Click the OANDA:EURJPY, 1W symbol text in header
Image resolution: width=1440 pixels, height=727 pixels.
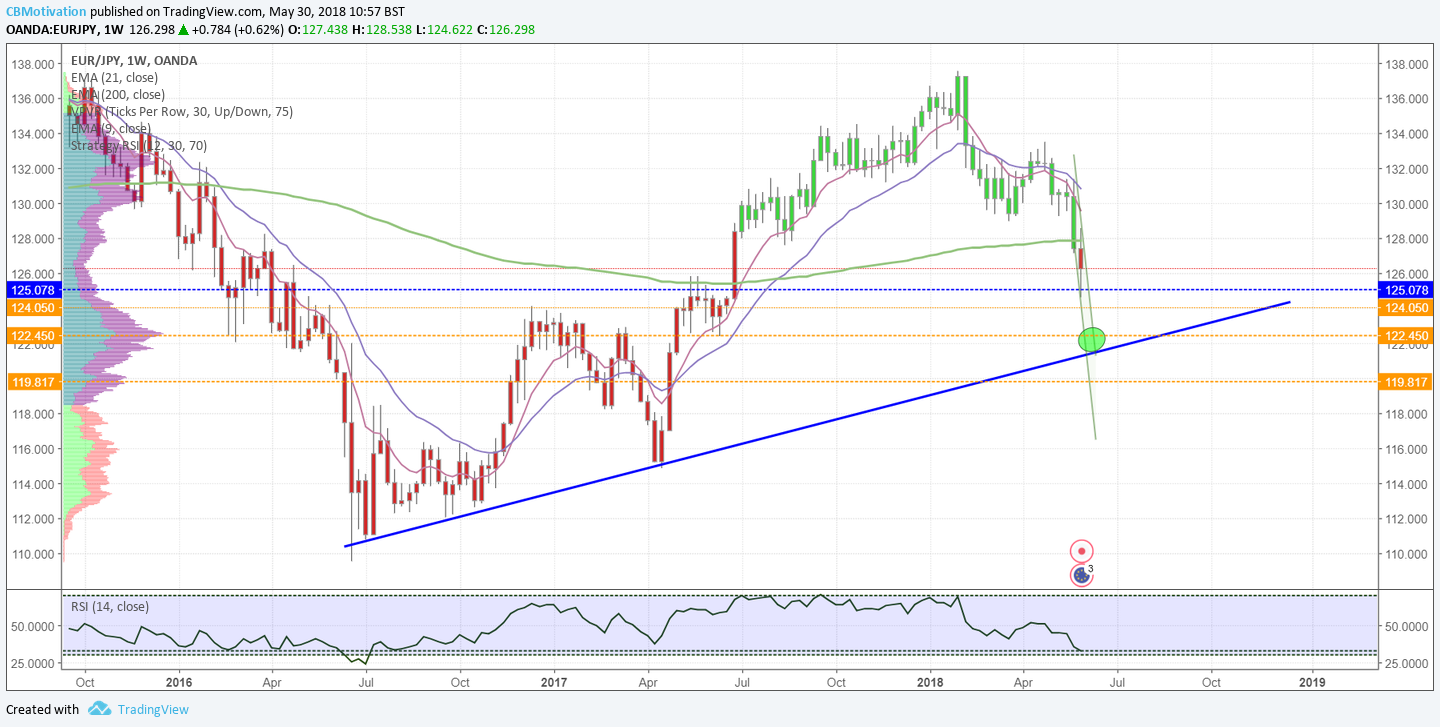63,30
